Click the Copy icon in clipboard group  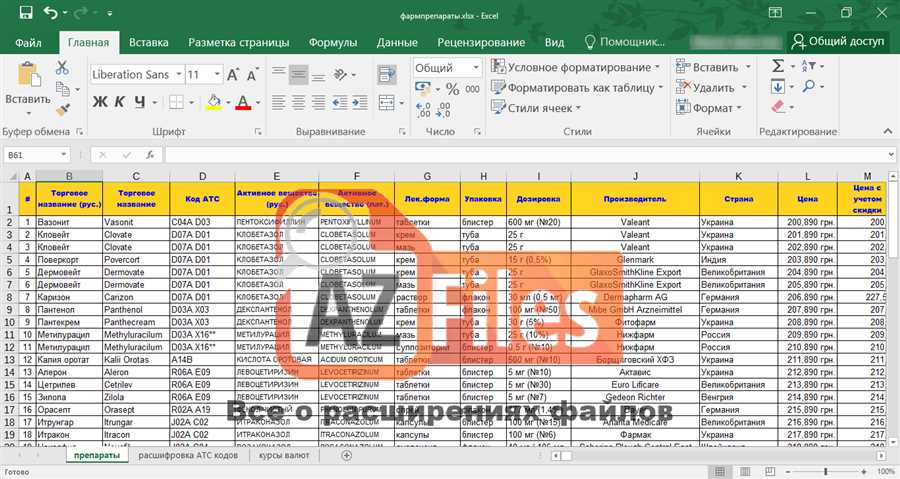(63, 89)
